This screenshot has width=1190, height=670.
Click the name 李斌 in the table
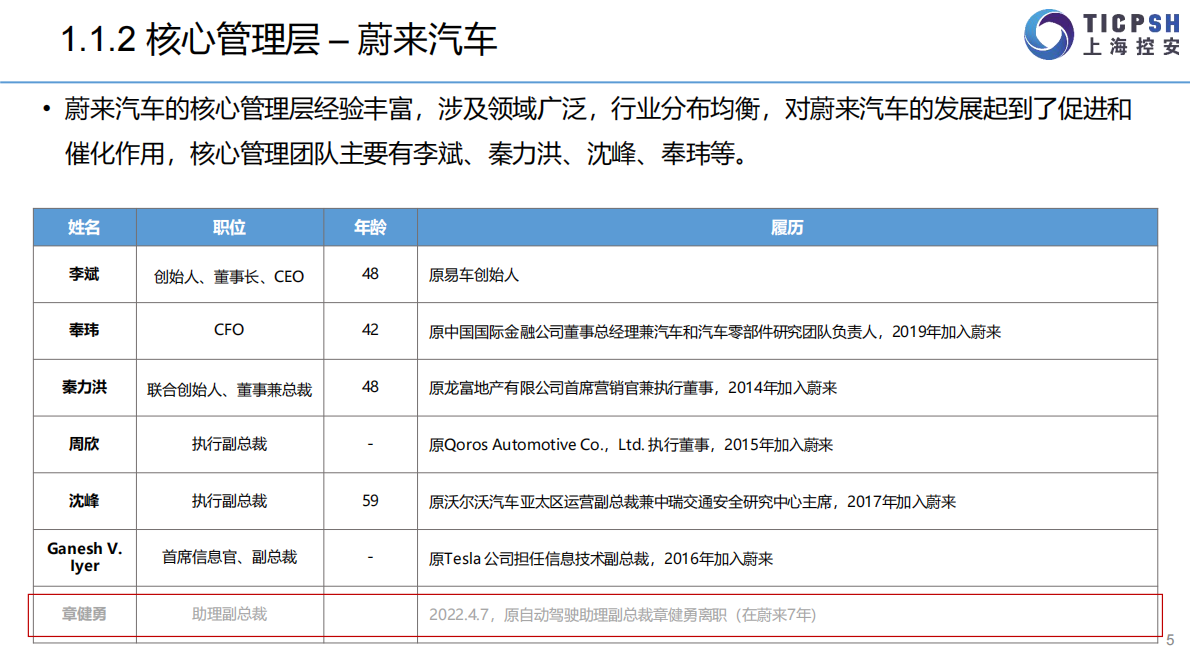(84, 275)
